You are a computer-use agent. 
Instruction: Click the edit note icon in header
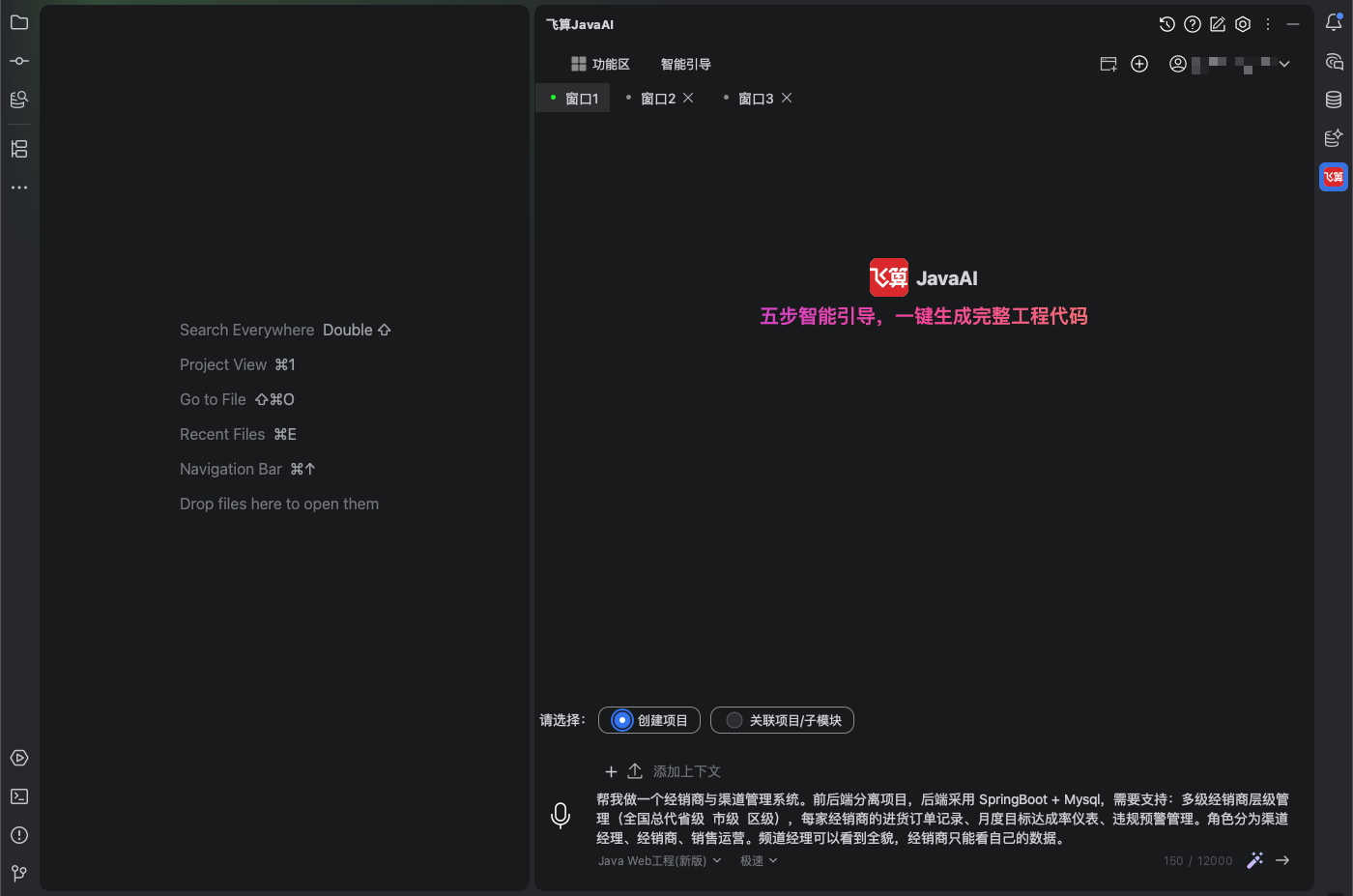[1218, 24]
